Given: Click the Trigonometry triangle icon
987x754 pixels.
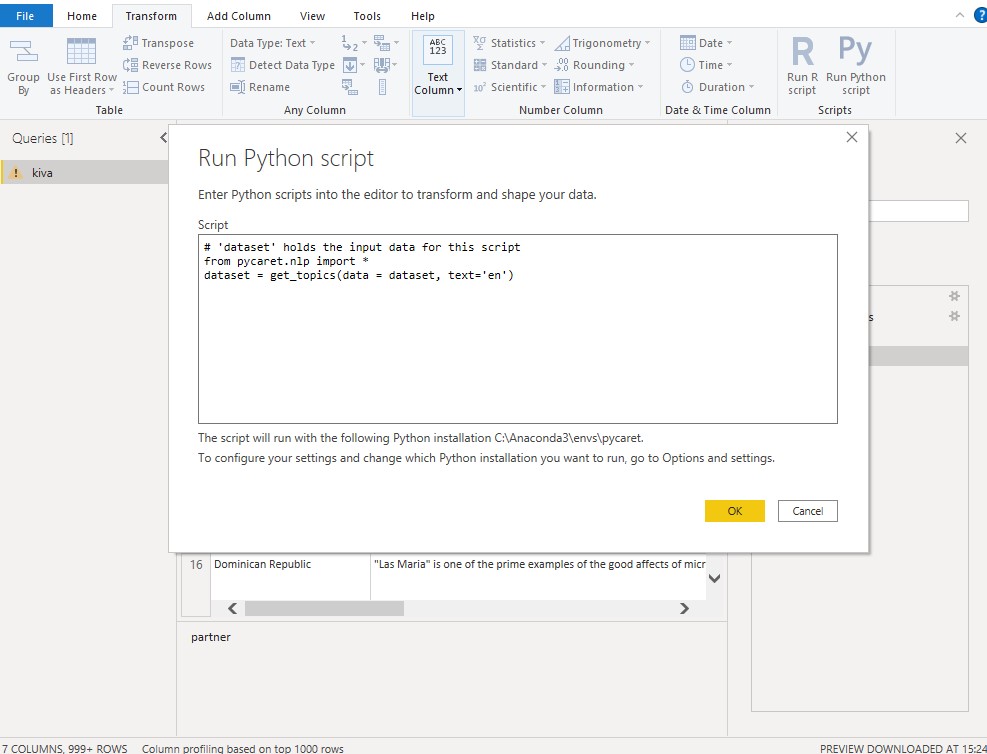Looking at the screenshot, I should pyautogui.click(x=562, y=43).
